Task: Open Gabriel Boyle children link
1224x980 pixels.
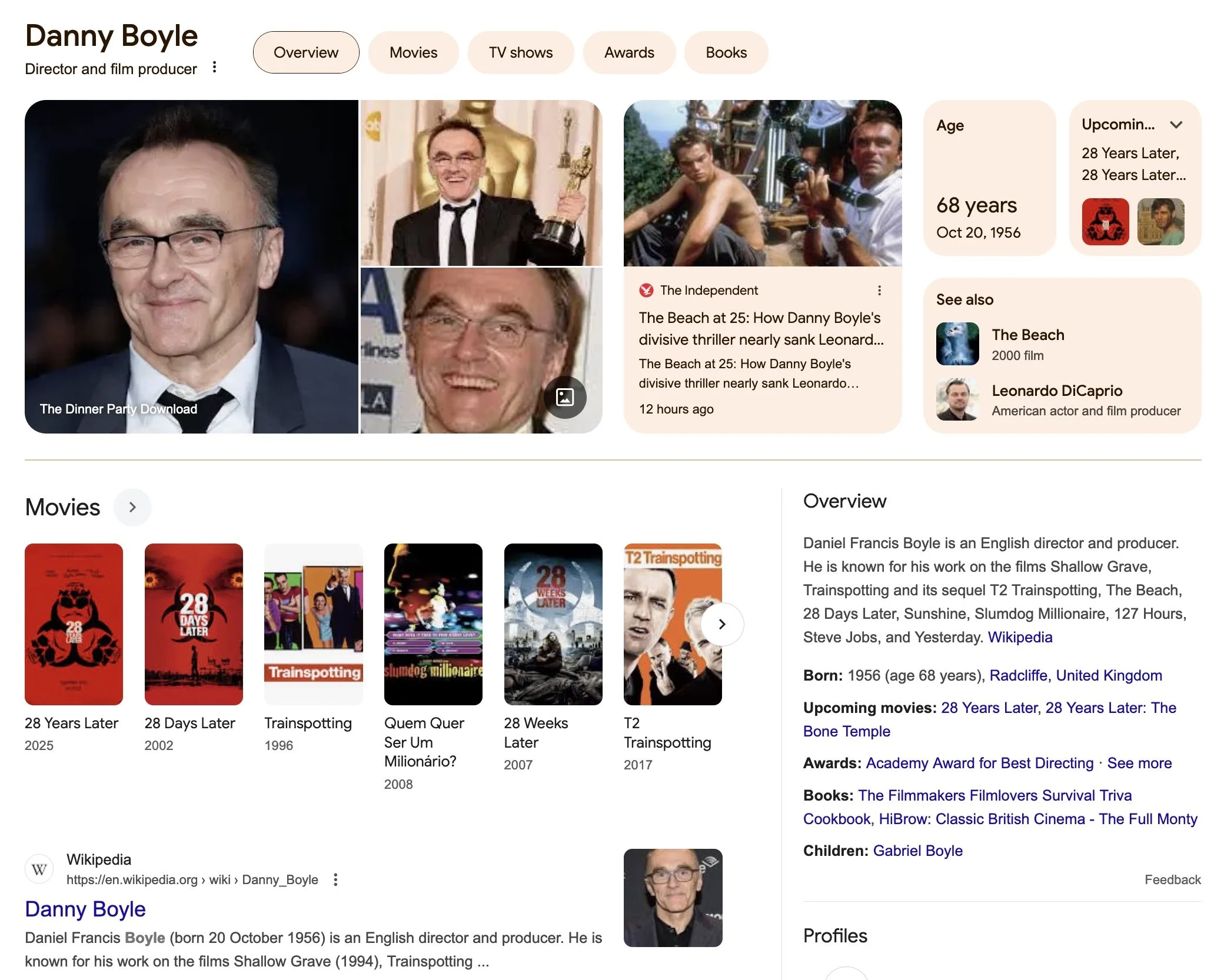Action: point(917,851)
